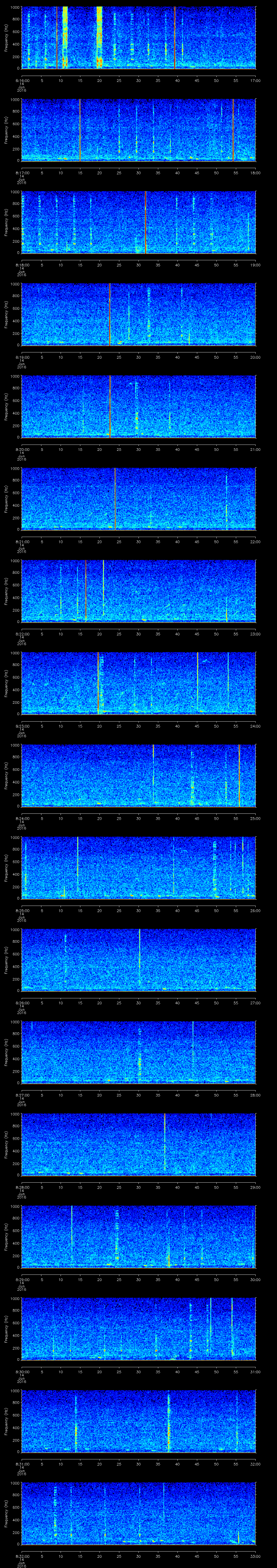Click the spectrogram panel starting at 8:18:00
277x1568 pixels.
[x=139, y=222]
